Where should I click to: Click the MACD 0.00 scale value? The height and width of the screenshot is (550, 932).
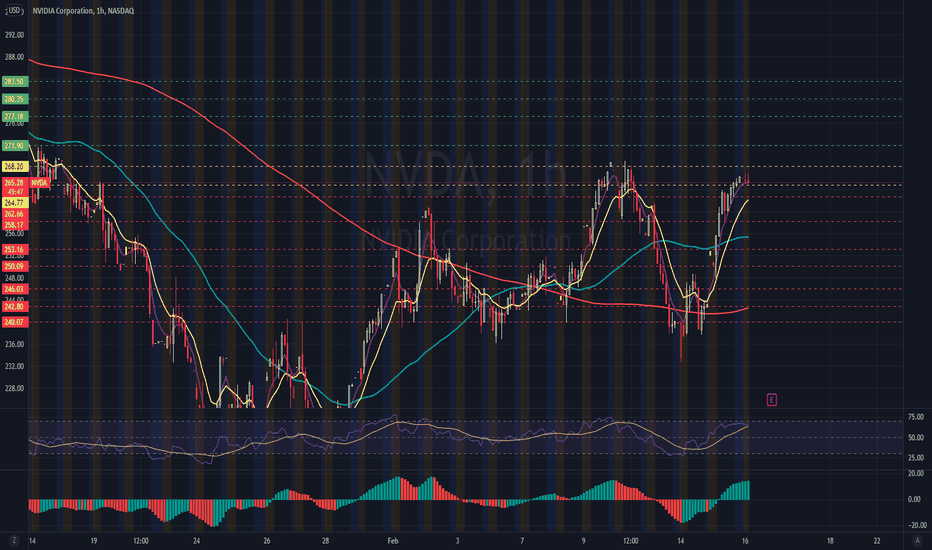916,499
